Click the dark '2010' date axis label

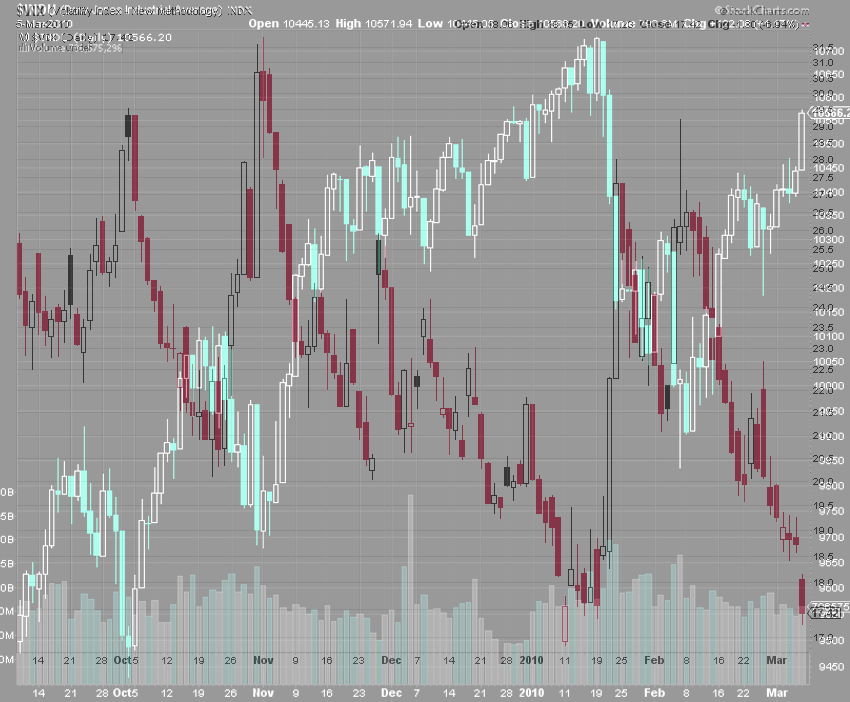pos(531,660)
